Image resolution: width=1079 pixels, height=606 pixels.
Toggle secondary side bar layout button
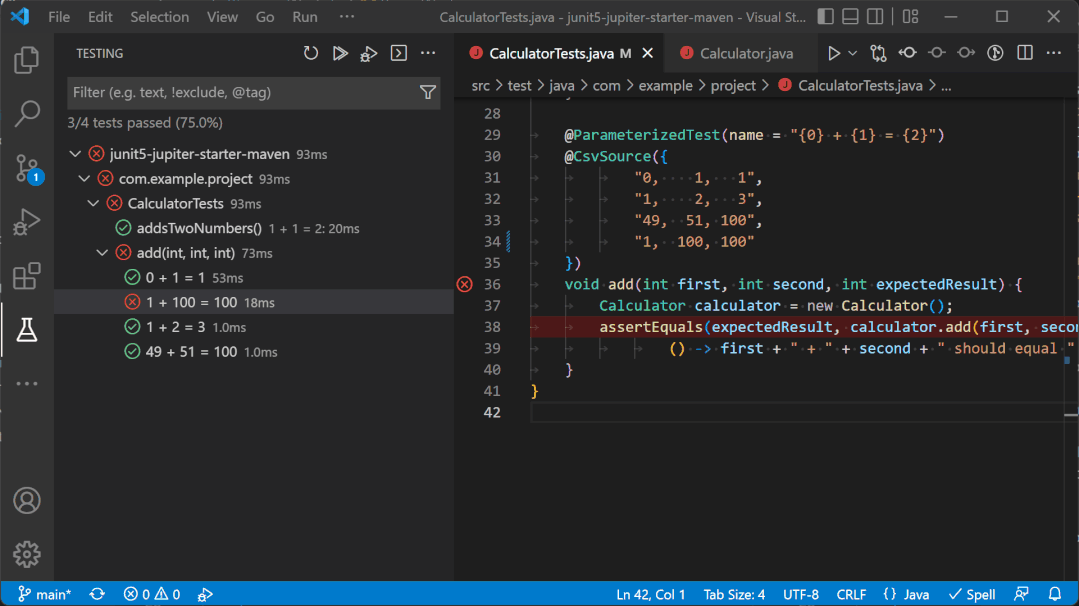(x=875, y=17)
